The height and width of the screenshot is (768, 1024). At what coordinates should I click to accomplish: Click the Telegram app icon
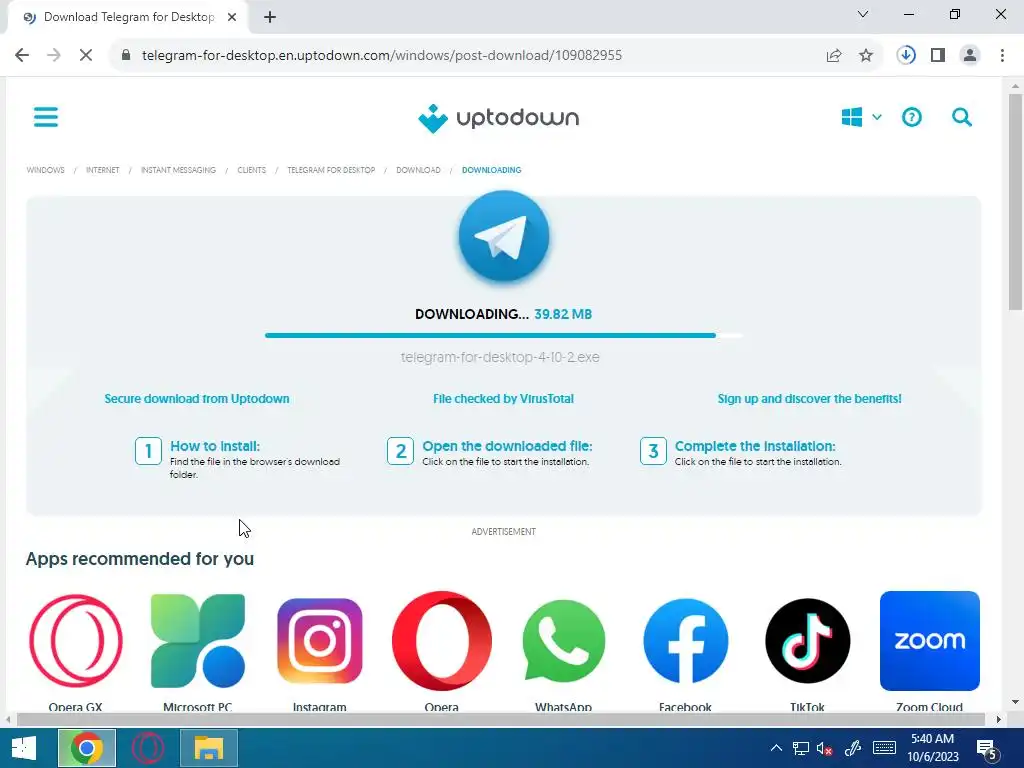504,236
